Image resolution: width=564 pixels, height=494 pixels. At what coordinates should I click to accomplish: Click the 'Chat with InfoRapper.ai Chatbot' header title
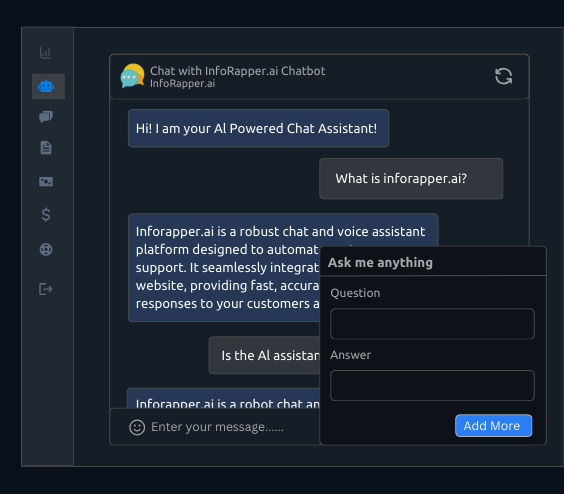click(237, 71)
